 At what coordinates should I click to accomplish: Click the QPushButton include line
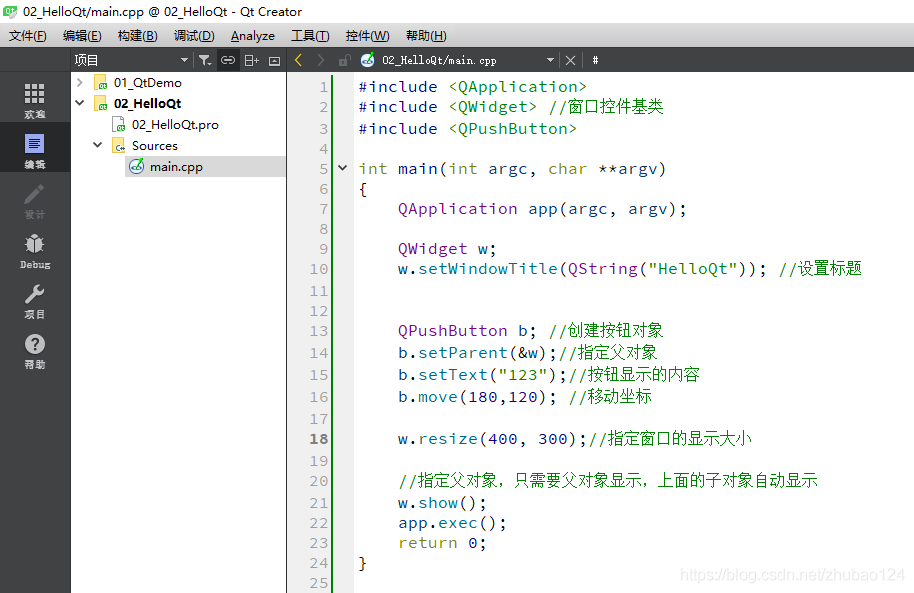click(467, 129)
